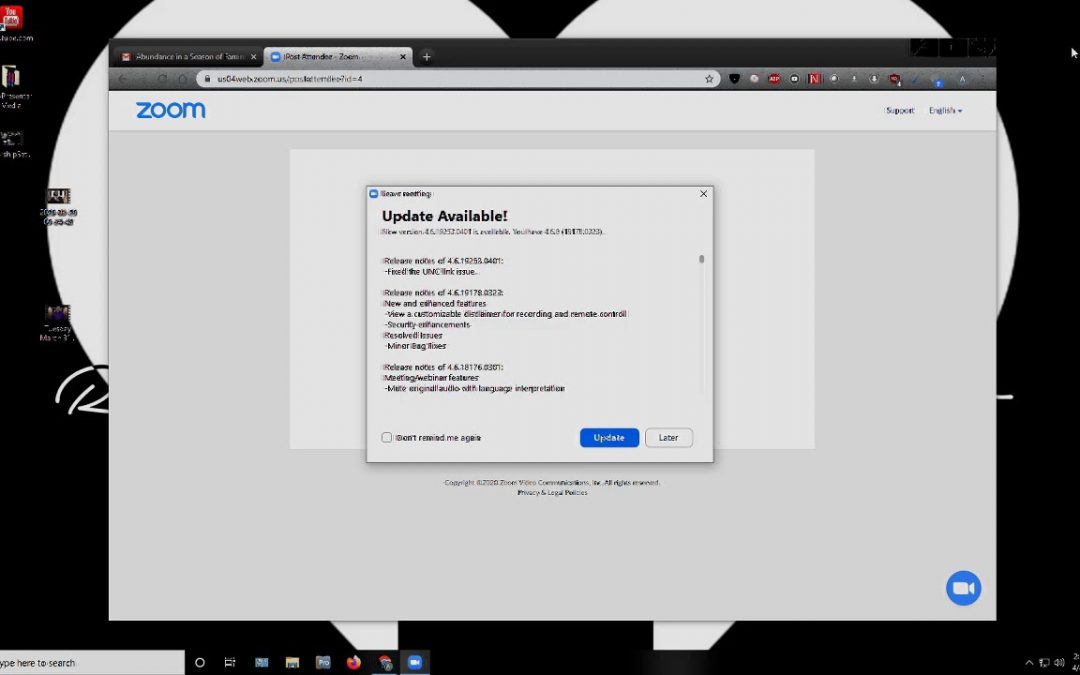1080x675 pixels.
Task: Click the Update Available! heading
Action: coord(445,216)
